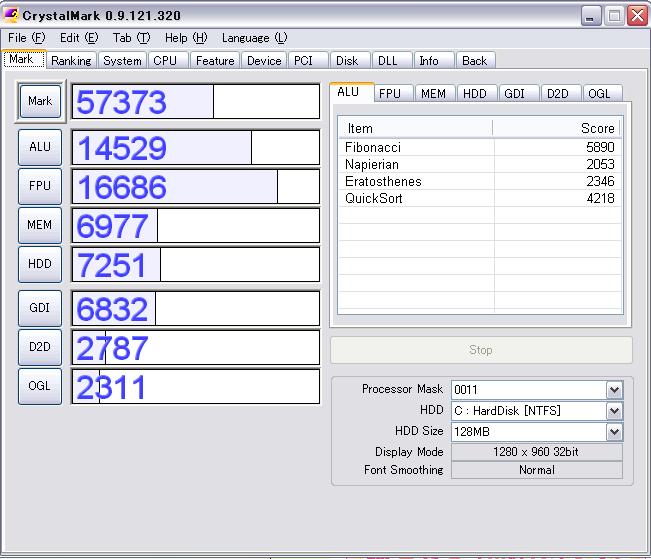651x559 pixels.
Task: Click the D2D score bar 2787
Action: (x=196, y=347)
